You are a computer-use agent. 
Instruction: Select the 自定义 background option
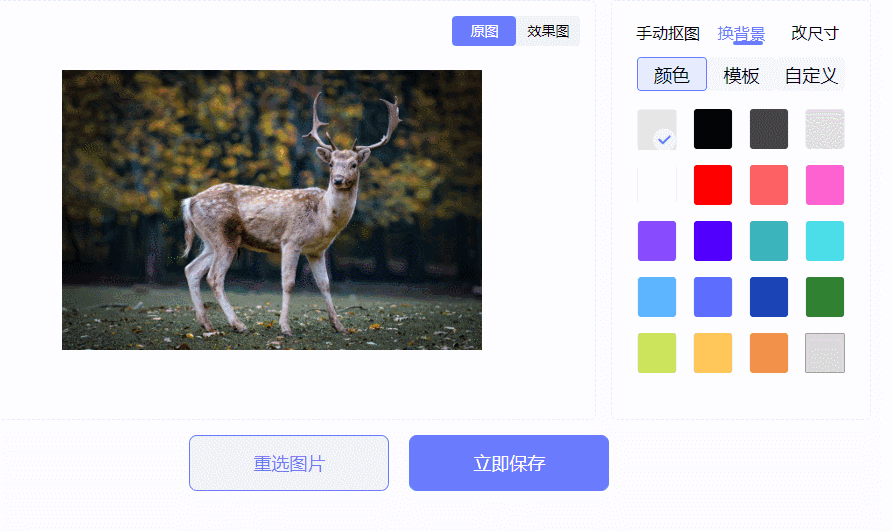[811, 75]
